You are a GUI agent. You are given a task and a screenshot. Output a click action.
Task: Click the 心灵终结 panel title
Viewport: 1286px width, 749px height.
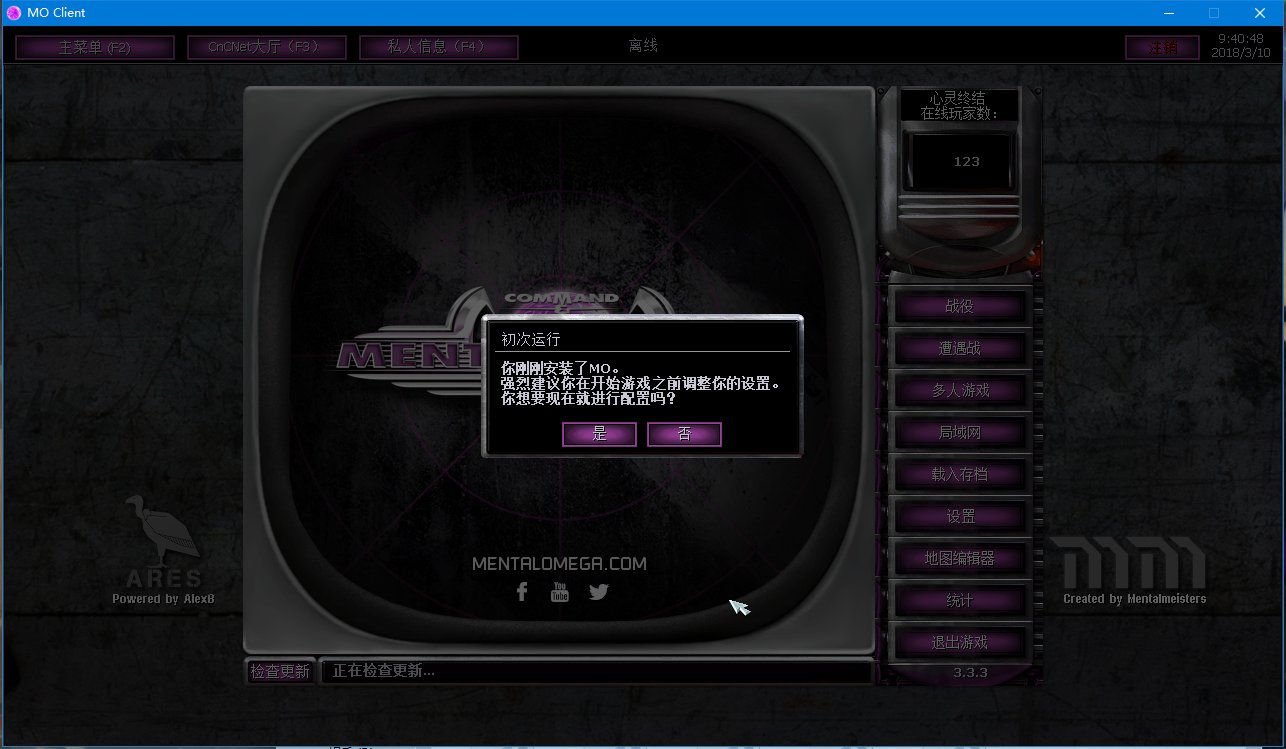[x=957, y=98]
